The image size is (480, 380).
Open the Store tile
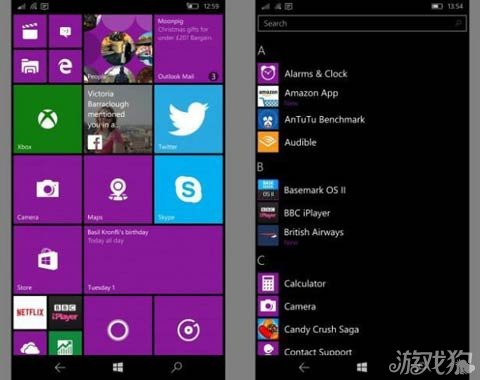pos(47,260)
